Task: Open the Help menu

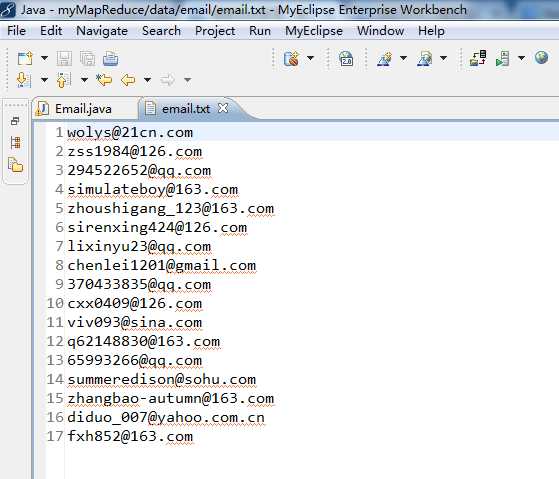Action: click(x=431, y=31)
